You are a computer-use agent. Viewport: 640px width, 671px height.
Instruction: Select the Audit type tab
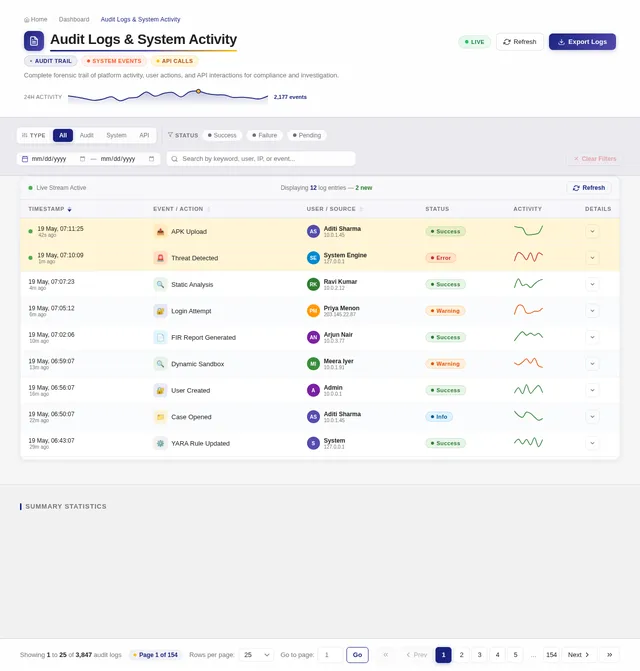point(86,135)
